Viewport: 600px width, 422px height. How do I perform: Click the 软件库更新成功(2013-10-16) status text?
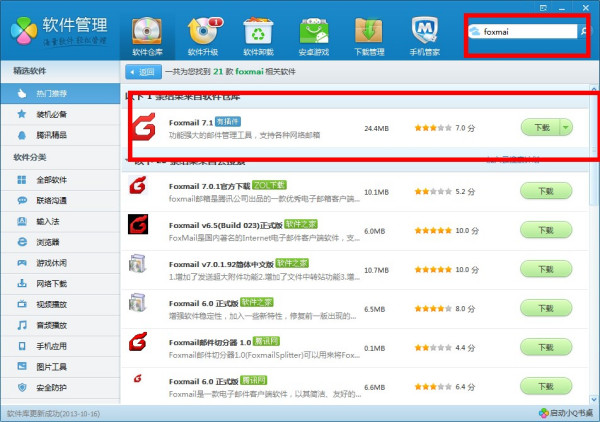(x=53, y=414)
